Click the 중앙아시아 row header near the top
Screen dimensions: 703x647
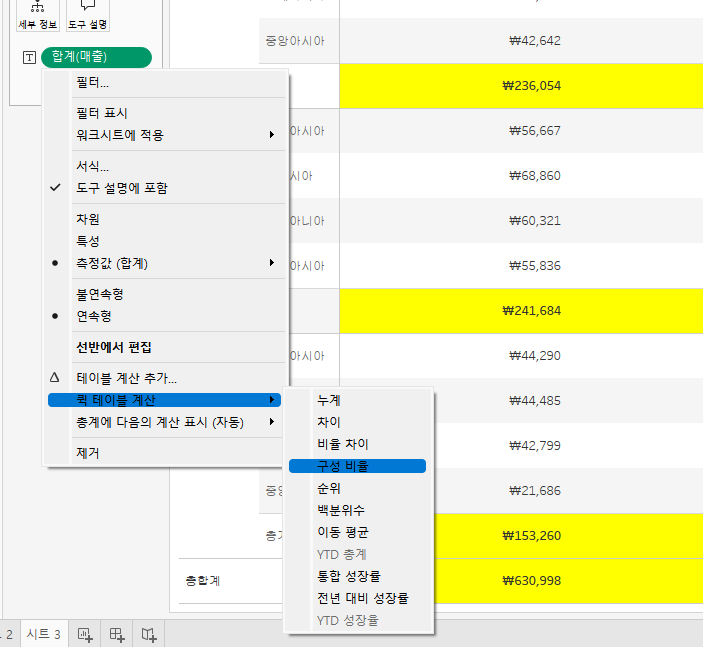[x=295, y=41]
